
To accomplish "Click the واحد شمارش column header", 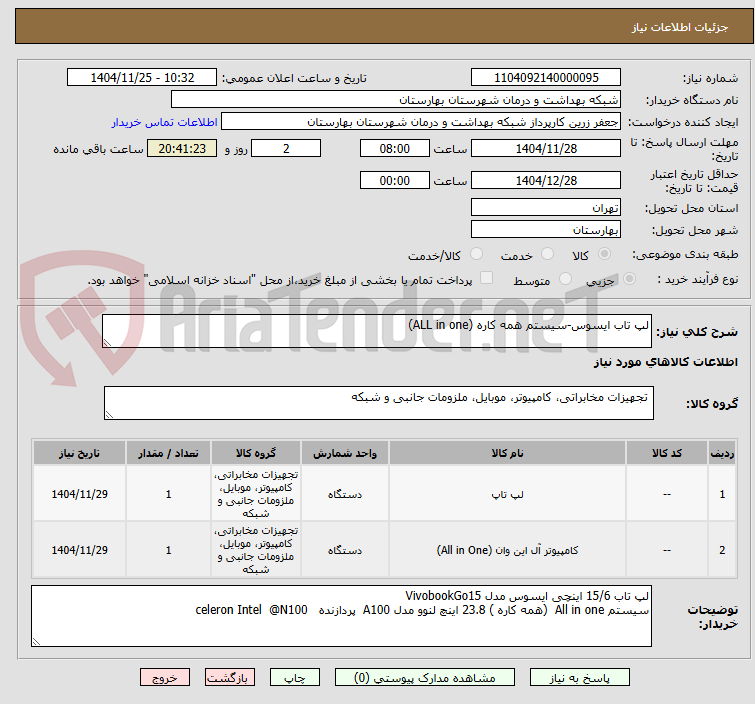I will (345, 453).
